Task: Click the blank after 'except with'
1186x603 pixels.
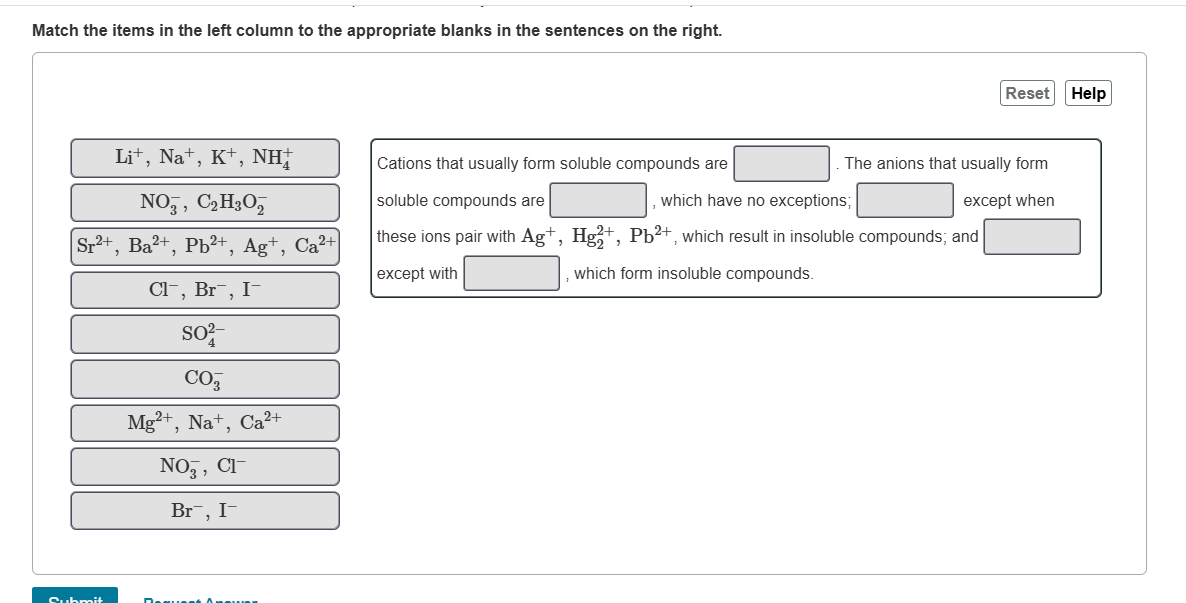Action: 511,271
